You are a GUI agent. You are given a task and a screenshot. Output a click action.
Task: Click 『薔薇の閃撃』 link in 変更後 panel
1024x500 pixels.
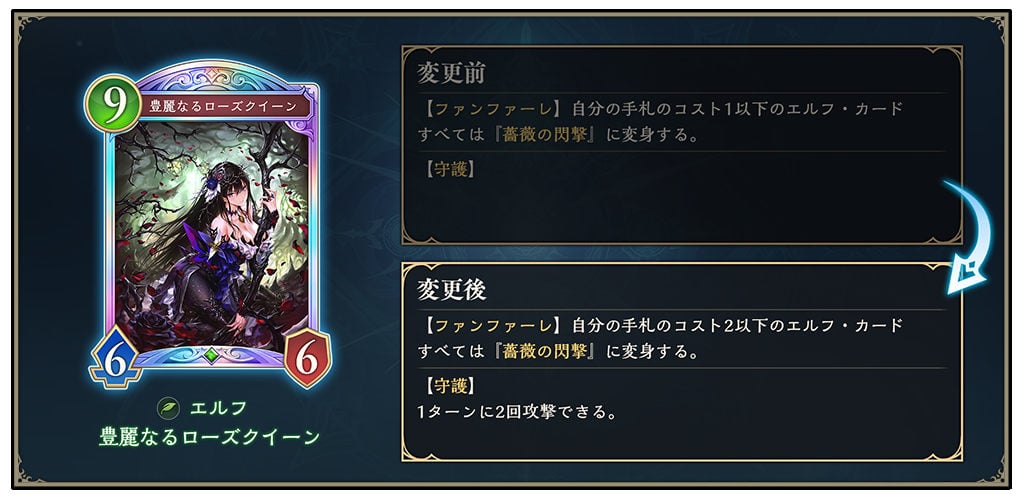point(547,353)
